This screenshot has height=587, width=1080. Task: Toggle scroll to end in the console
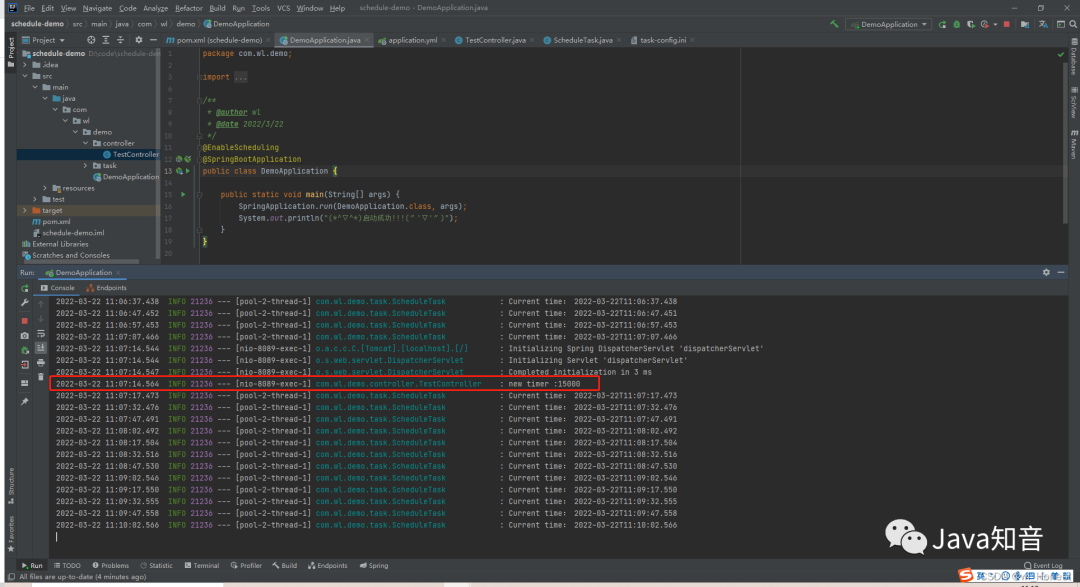coord(41,347)
